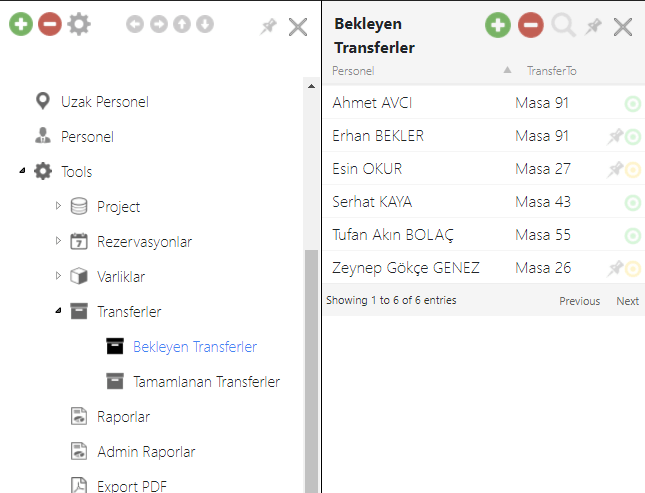Collapse the Tools tree node
The width and height of the screenshot is (645, 493).
coord(22,172)
